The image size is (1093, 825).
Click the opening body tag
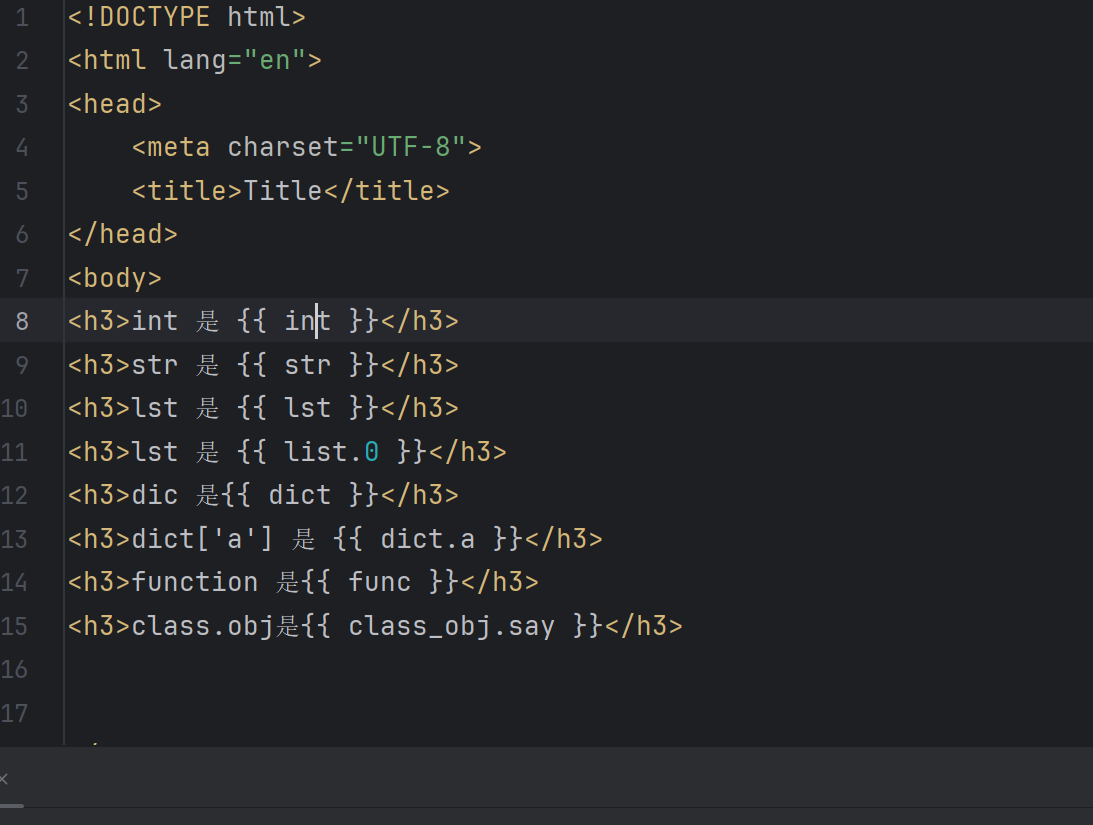click(114, 278)
